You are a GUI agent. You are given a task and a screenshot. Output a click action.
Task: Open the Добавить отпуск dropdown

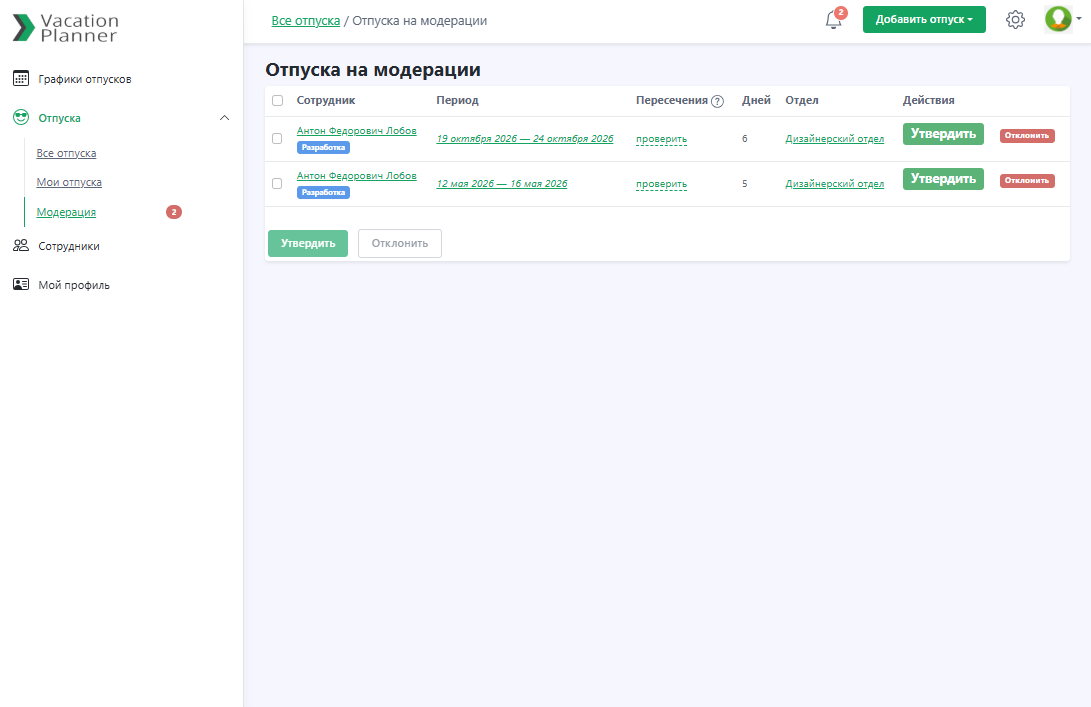[x=924, y=19]
